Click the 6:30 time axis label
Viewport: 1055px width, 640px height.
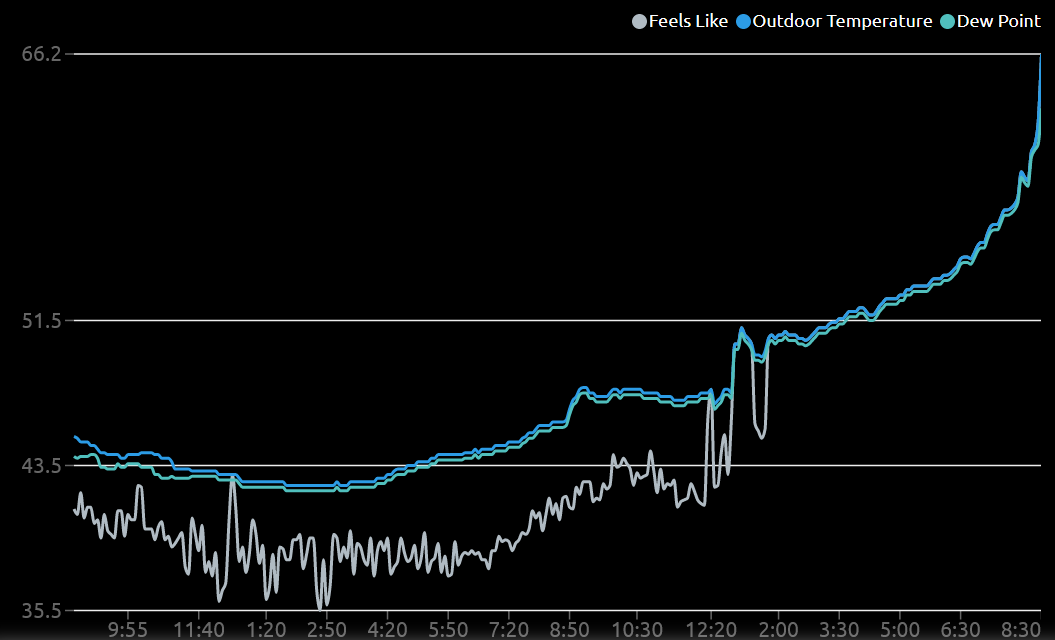click(960, 630)
